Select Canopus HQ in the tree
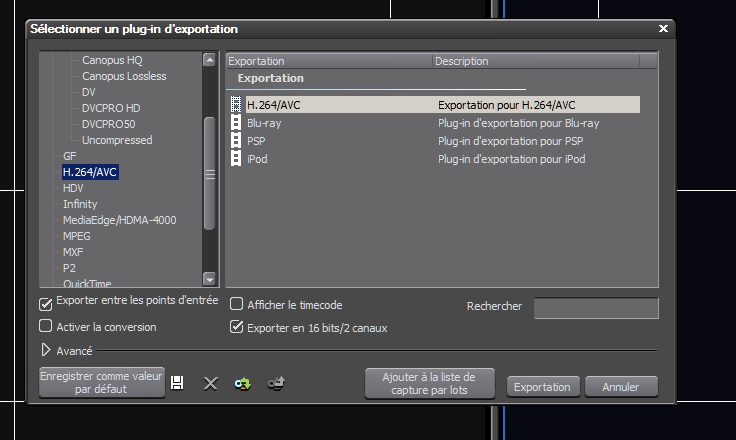Screen dimensions: 736x440 pos(112,60)
